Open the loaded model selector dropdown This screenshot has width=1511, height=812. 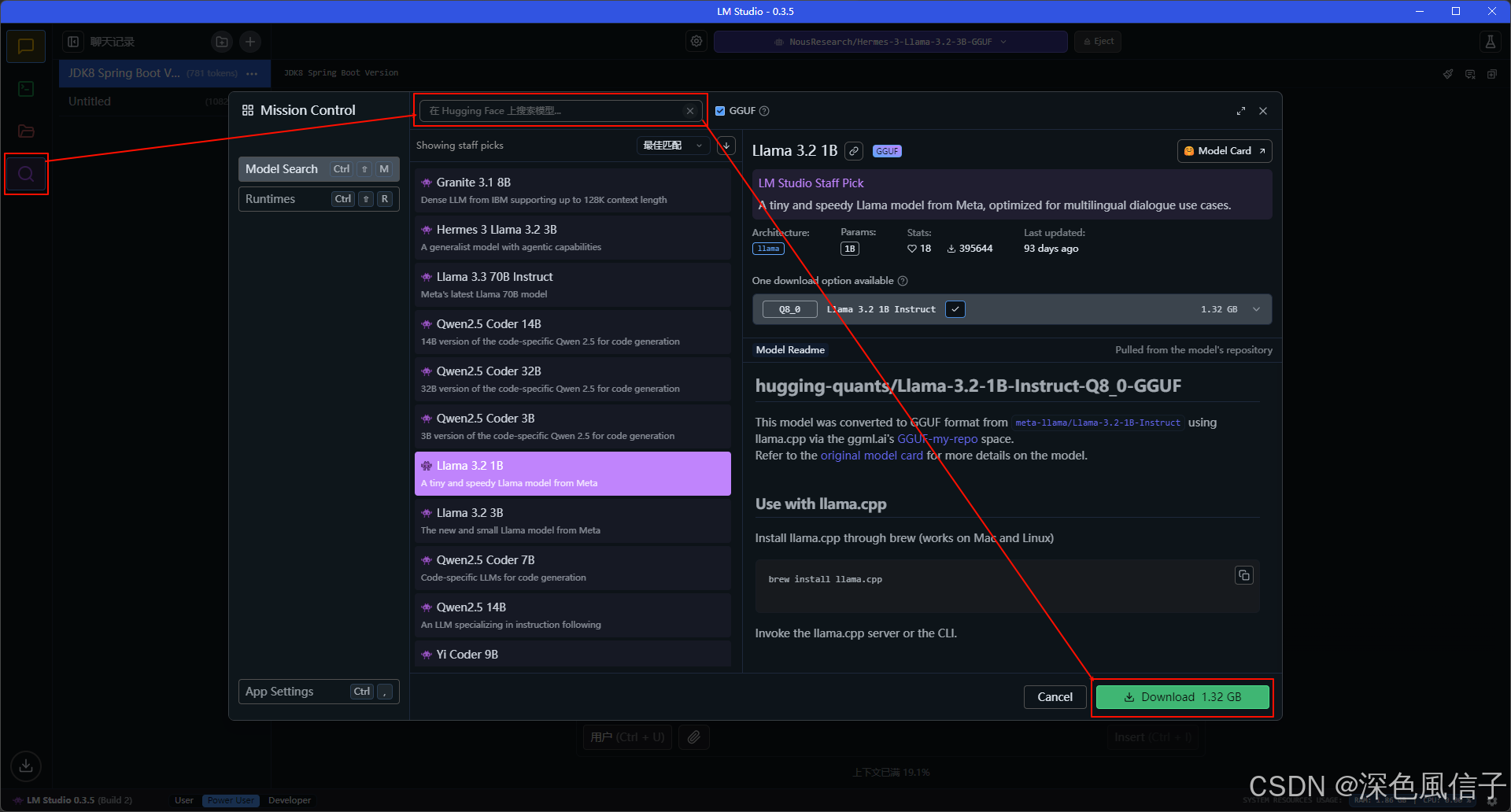click(x=891, y=42)
